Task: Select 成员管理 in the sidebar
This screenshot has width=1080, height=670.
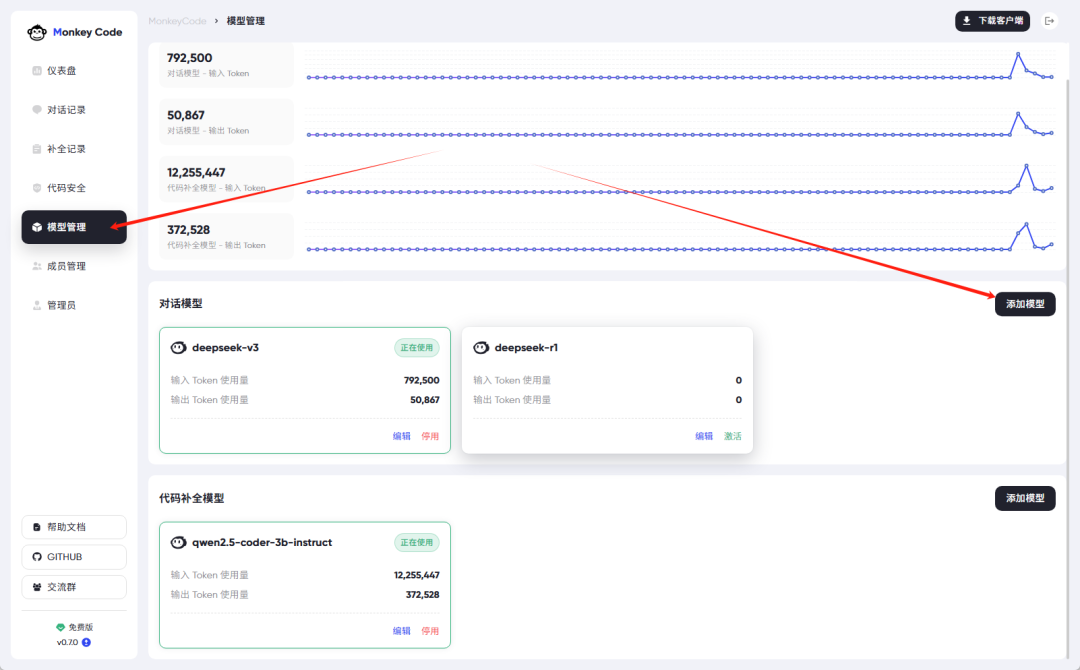Action: click(74, 266)
